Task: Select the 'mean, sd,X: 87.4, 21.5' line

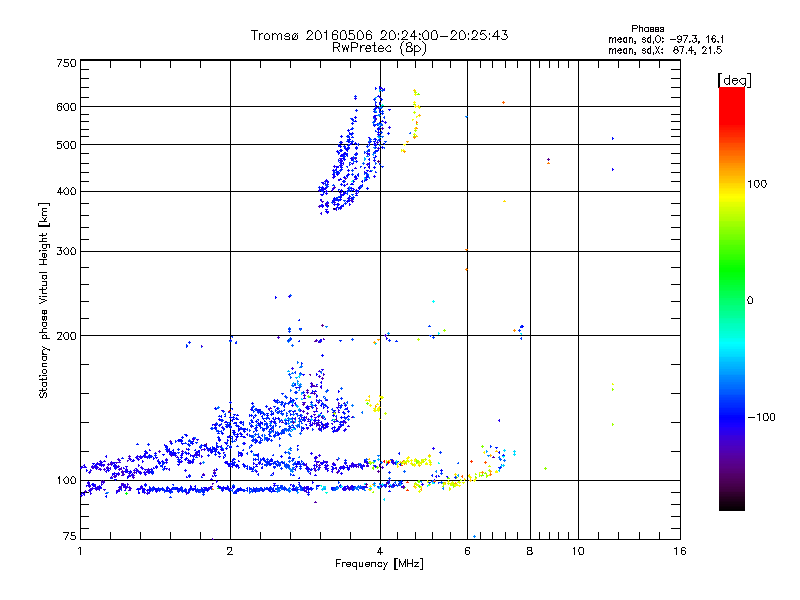Action: [x=665, y=51]
